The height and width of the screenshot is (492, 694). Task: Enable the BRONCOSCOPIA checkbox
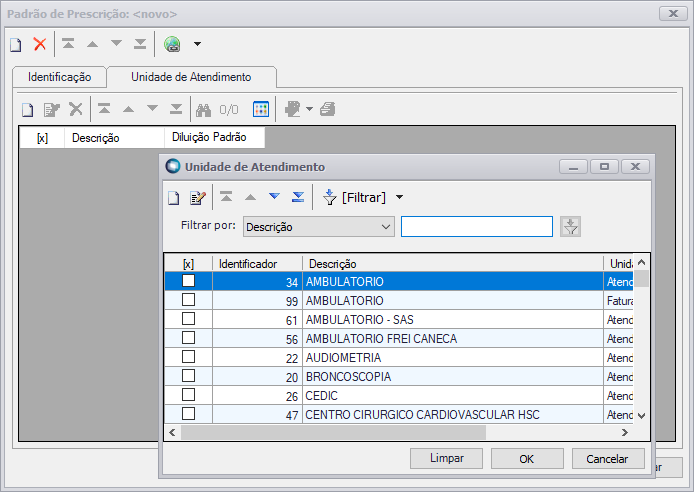click(x=189, y=376)
